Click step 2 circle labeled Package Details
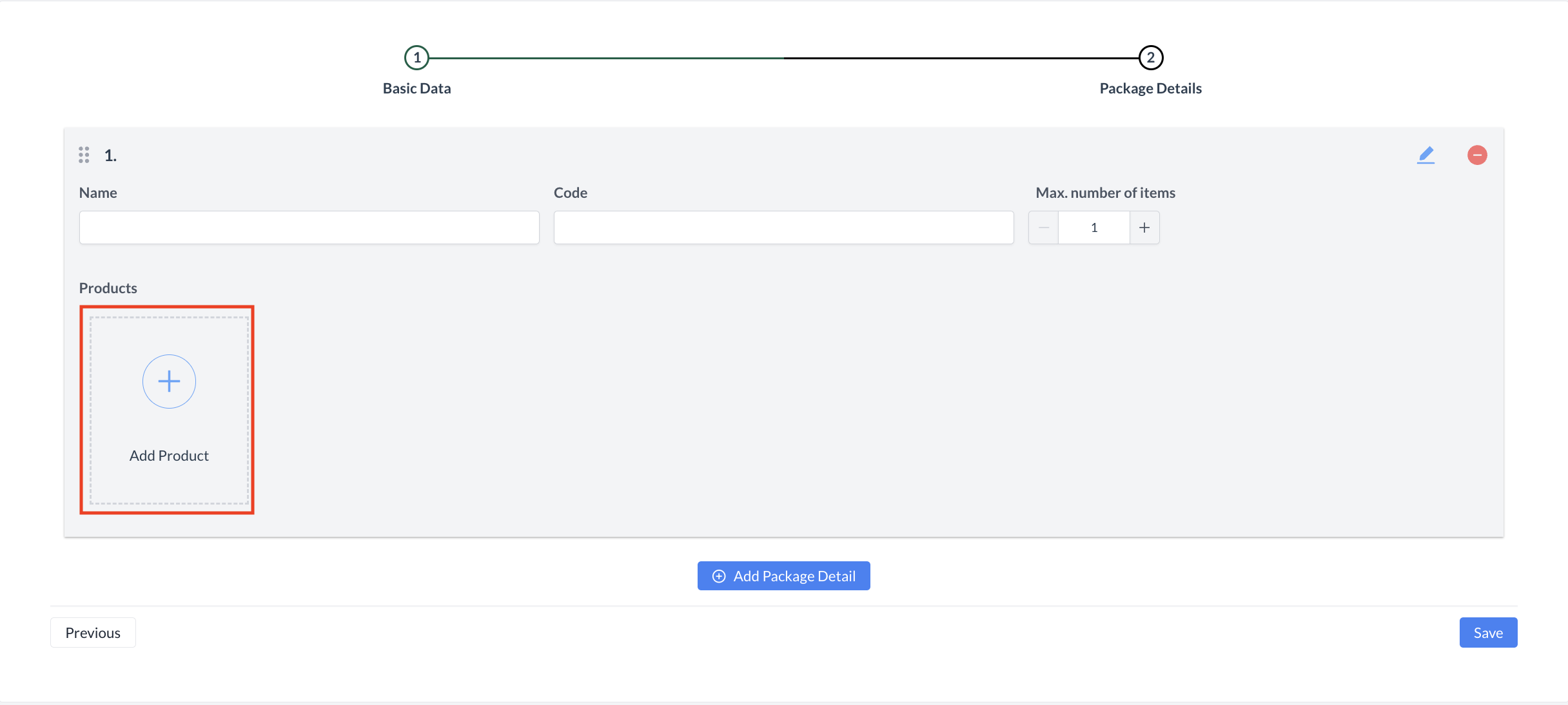 1150,57
